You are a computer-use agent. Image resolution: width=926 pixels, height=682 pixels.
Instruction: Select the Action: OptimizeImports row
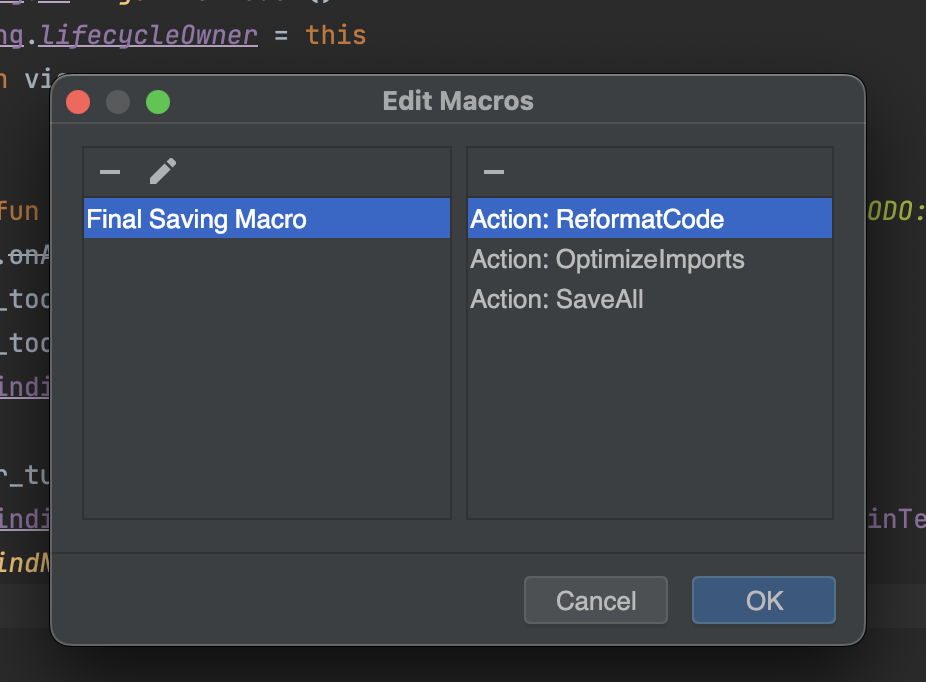pyautogui.click(x=607, y=260)
